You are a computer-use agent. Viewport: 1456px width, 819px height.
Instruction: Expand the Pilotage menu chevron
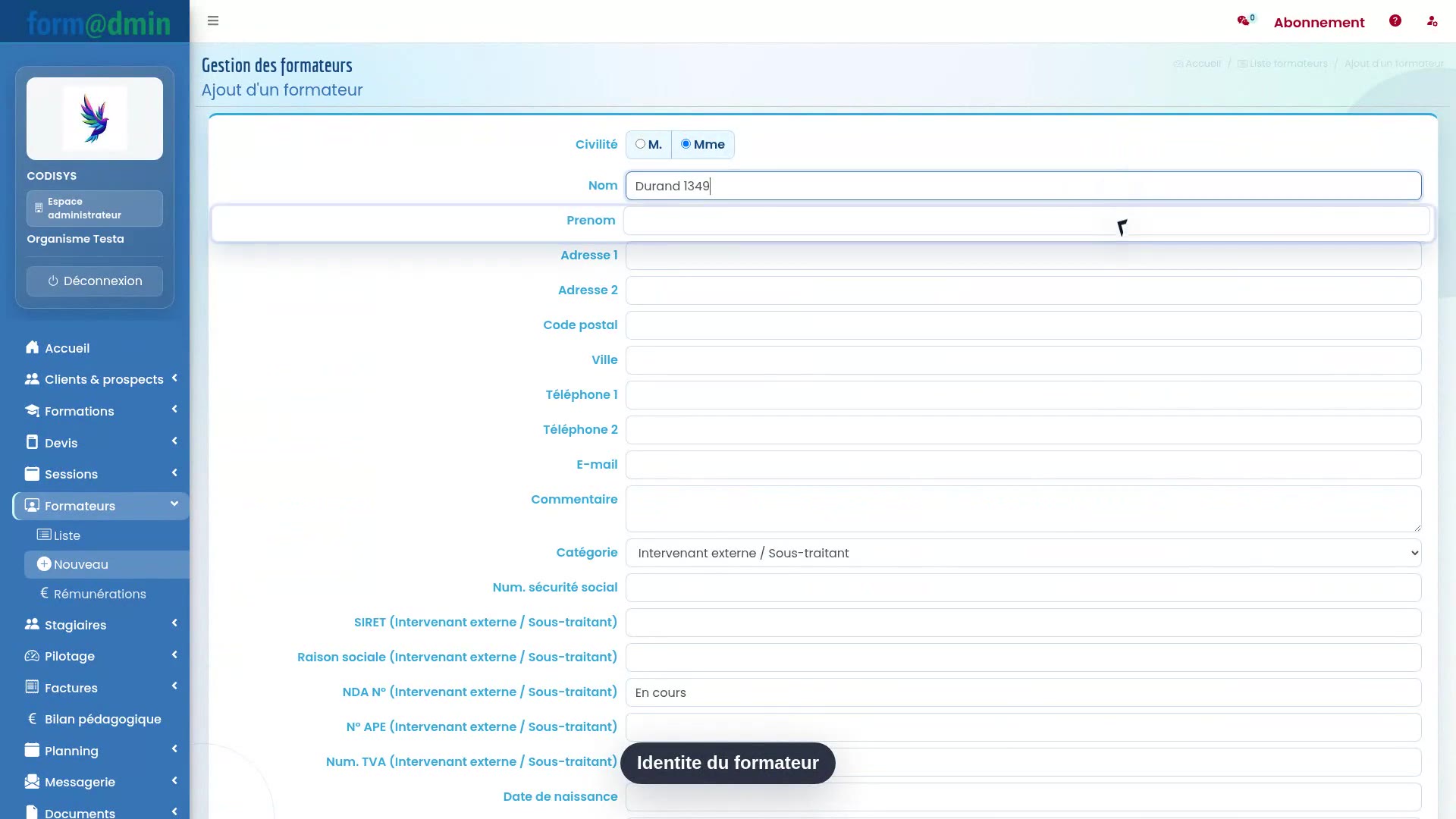[x=174, y=655]
